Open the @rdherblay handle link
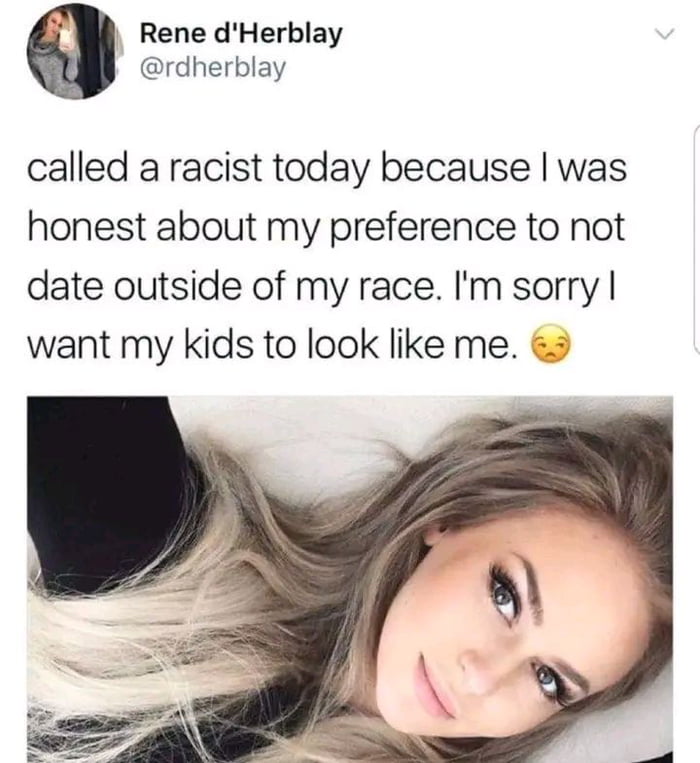 pyautogui.click(x=213, y=68)
